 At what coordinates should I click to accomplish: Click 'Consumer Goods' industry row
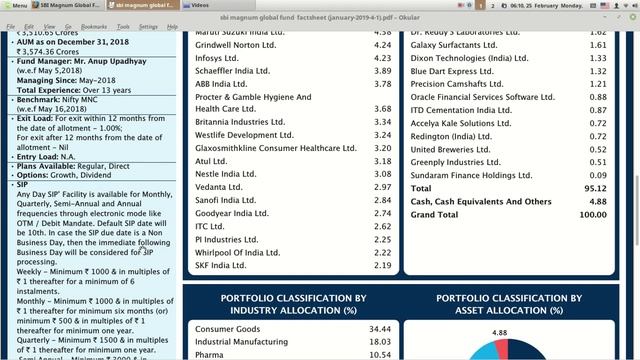click(x=293, y=329)
